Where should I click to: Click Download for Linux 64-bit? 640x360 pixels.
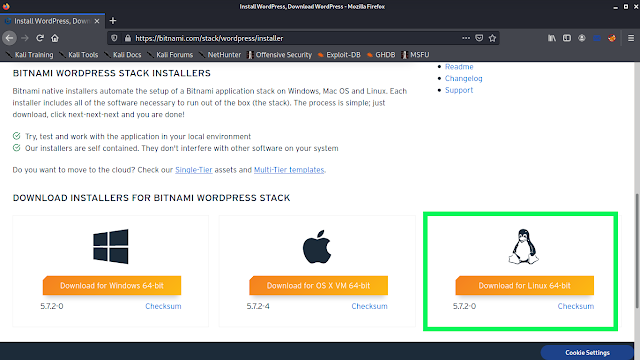pos(524,285)
